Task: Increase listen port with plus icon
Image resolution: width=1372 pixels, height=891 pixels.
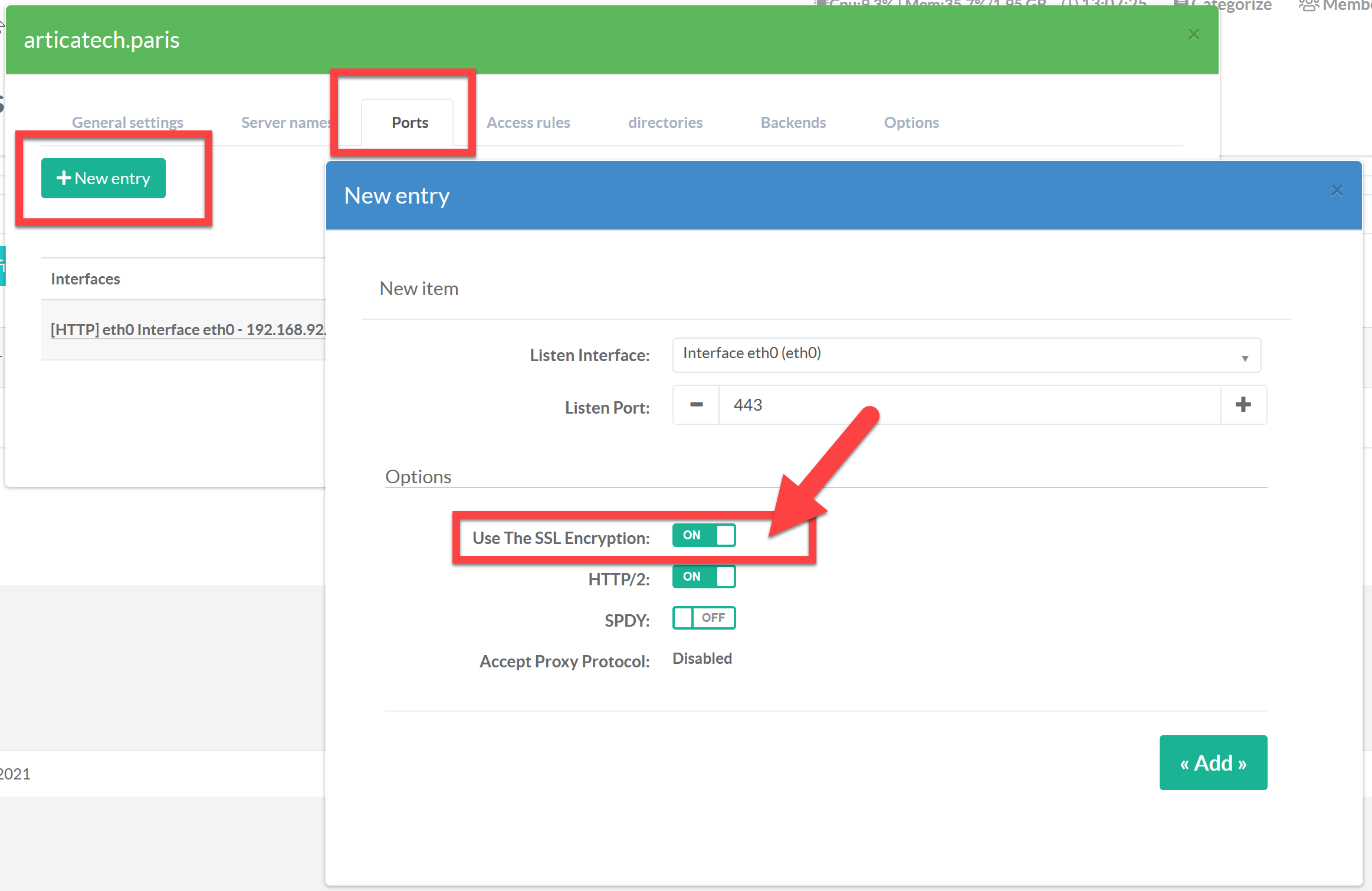Action: [1243, 405]
